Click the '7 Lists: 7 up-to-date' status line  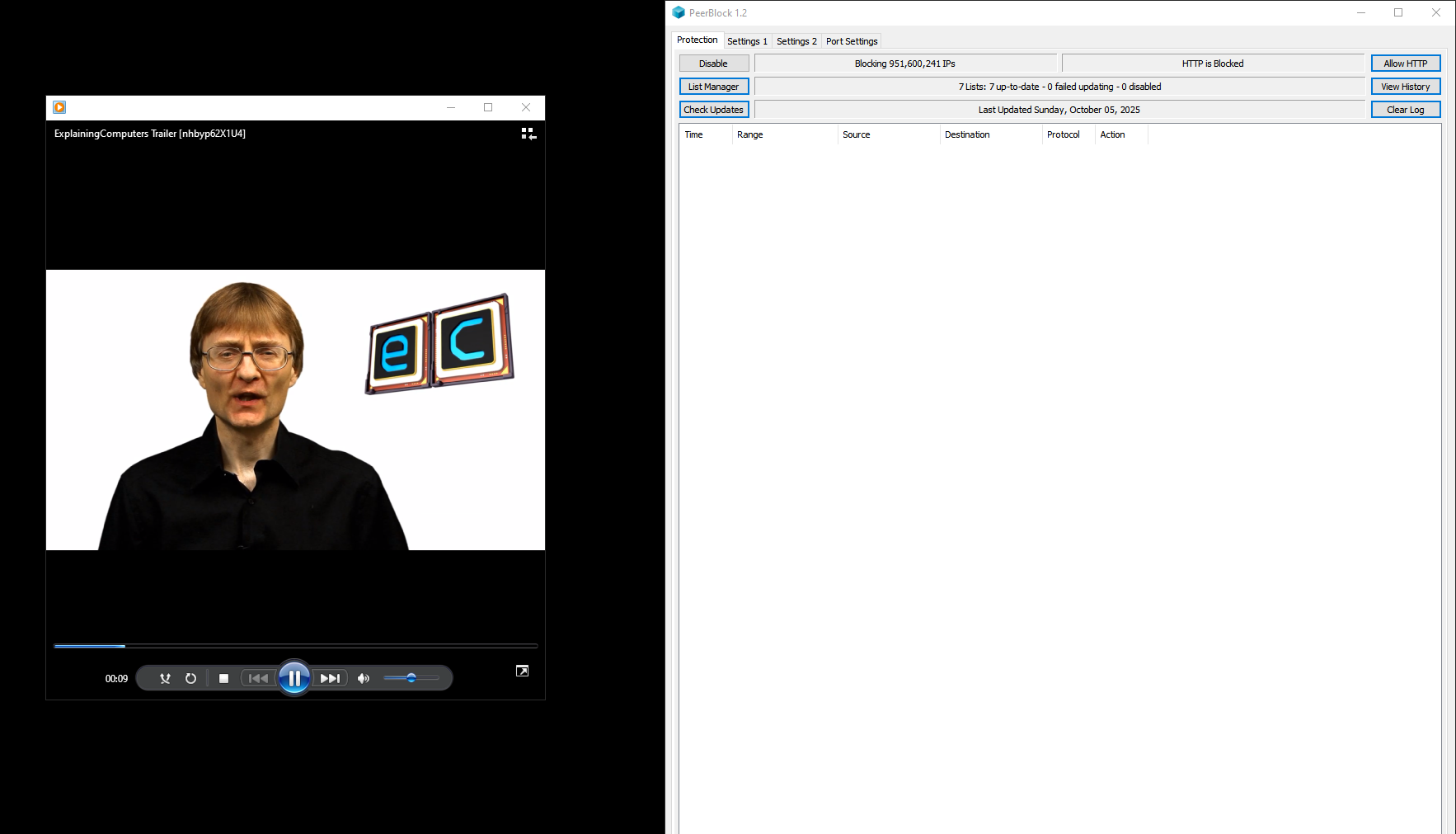[x=1059, y=87]
